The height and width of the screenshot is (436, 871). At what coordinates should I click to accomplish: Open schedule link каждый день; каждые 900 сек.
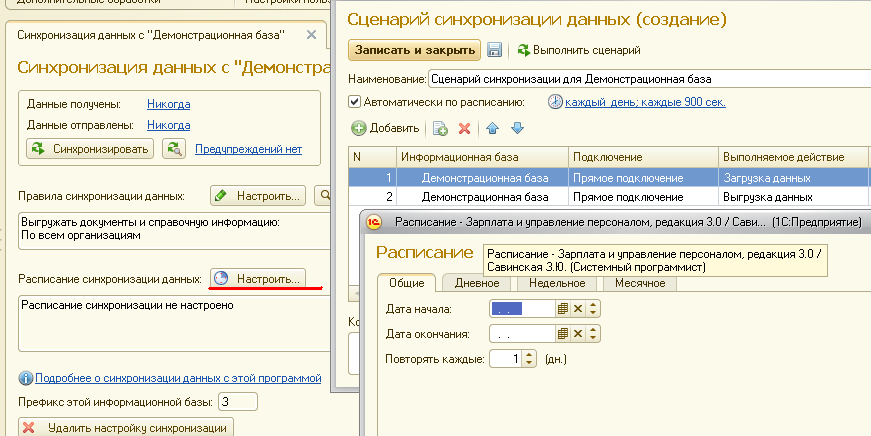pos(645,102)
